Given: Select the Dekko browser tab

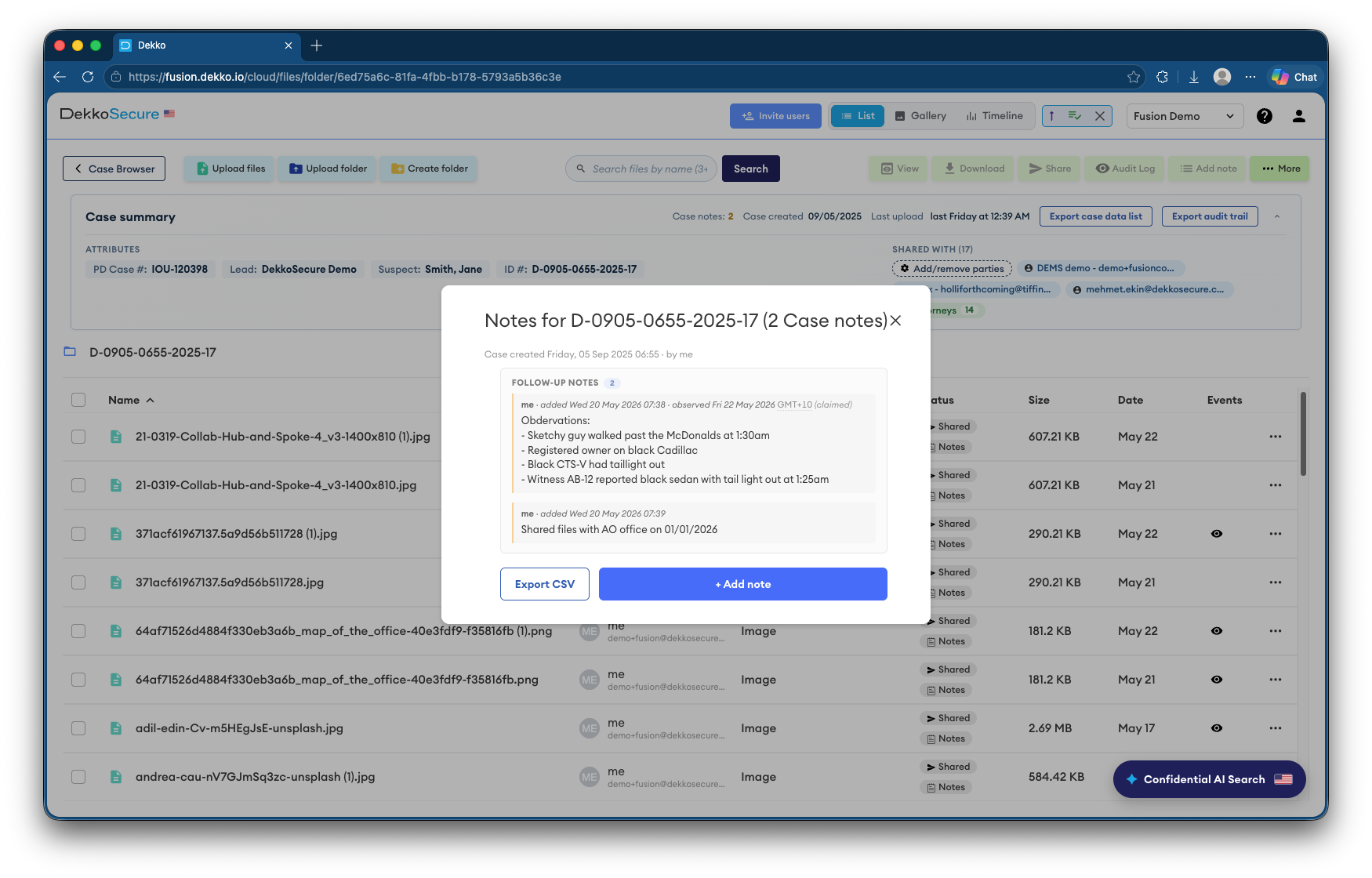Looking at the screenshot, I should click(x=207, y=45).
